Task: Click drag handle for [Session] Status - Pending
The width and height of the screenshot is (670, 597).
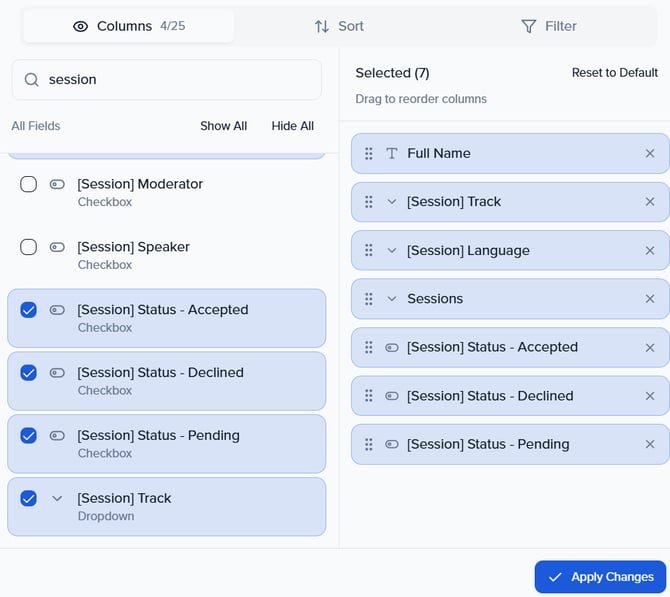Action: coord(369,445)
